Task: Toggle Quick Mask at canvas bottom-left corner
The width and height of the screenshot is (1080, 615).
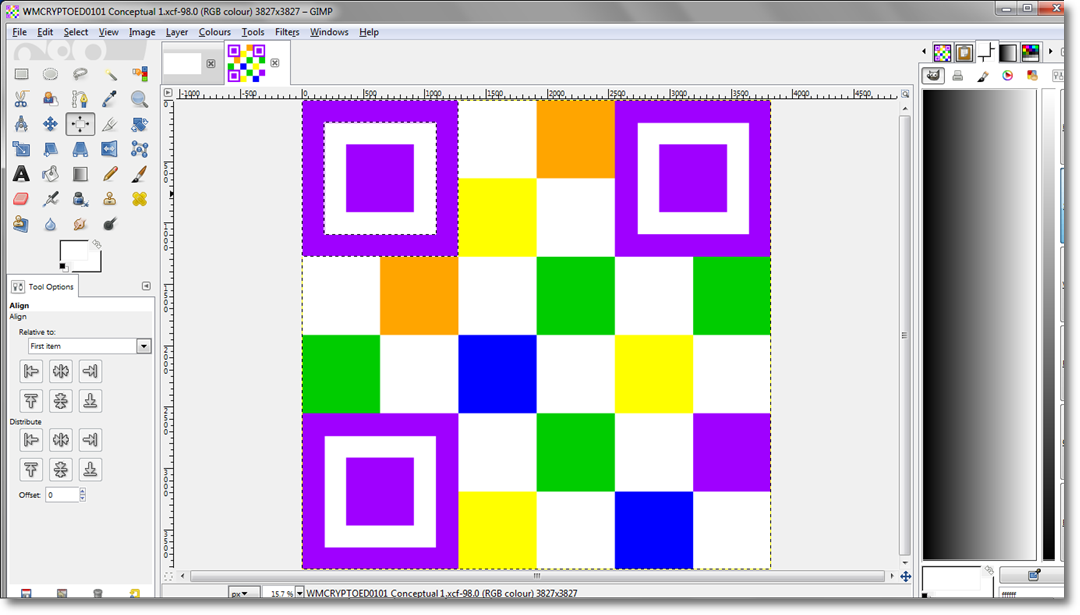Action: click(x=168, y=576)
